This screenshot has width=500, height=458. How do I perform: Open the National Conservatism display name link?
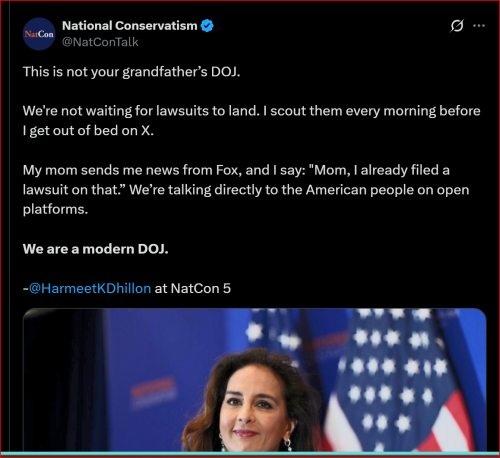pos(130,26)
